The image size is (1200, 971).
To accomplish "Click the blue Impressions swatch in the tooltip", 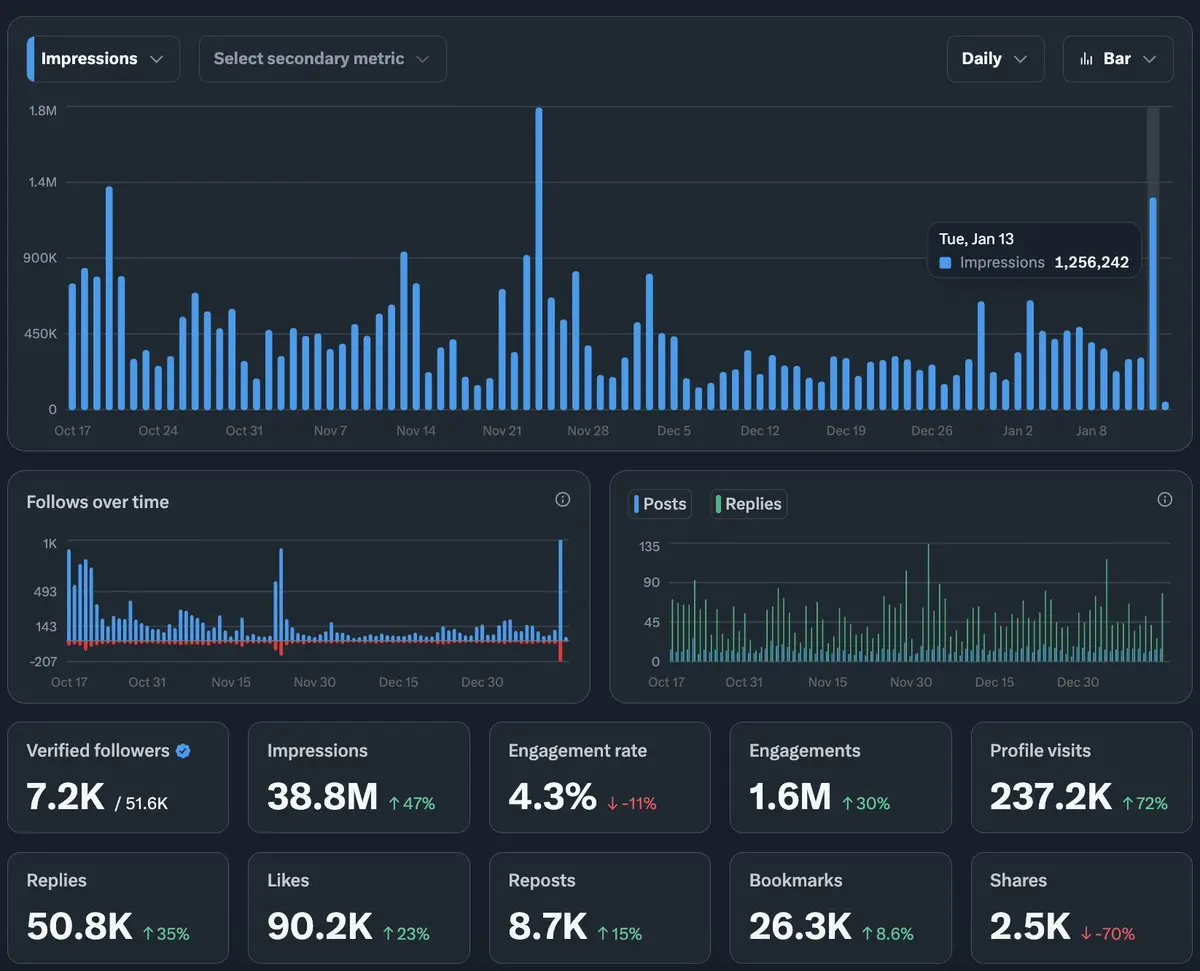I will tap(945, 263).
